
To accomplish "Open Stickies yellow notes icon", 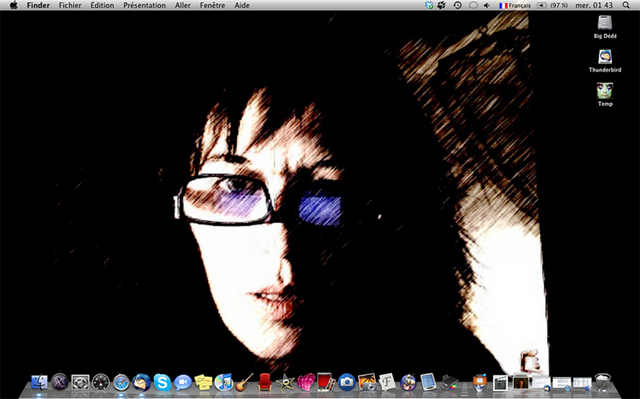I will point(203,382).
